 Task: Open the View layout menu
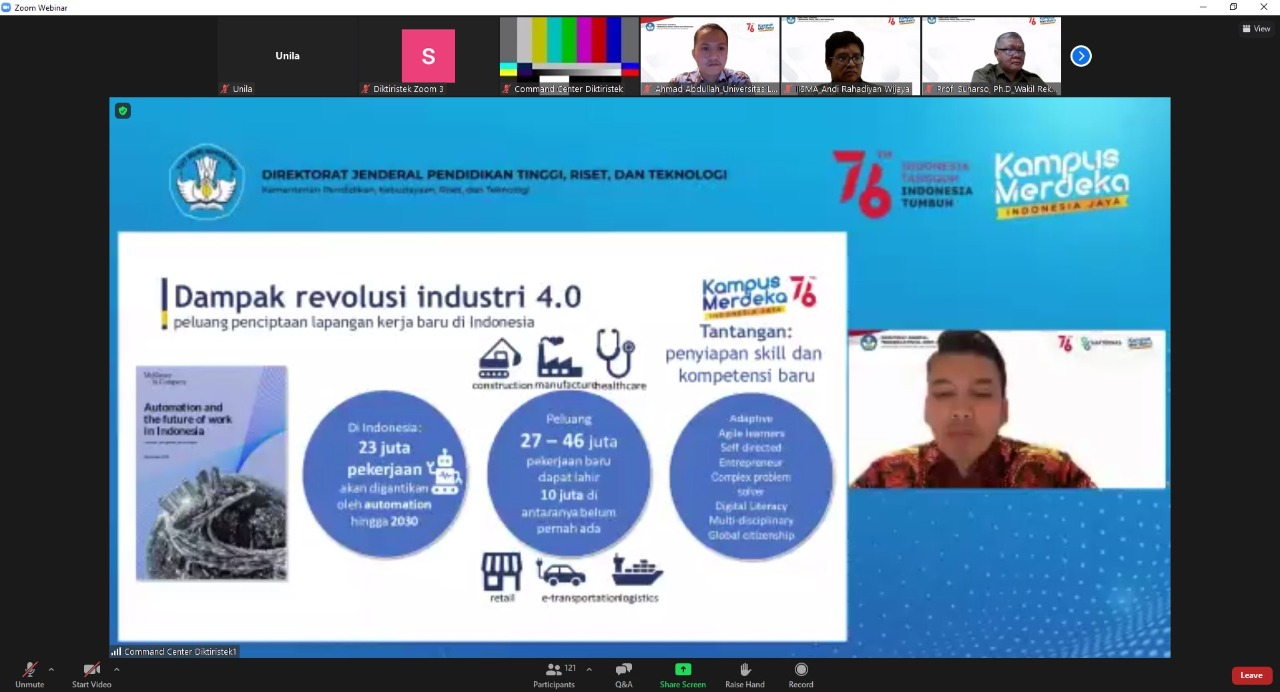(1256, 29)
